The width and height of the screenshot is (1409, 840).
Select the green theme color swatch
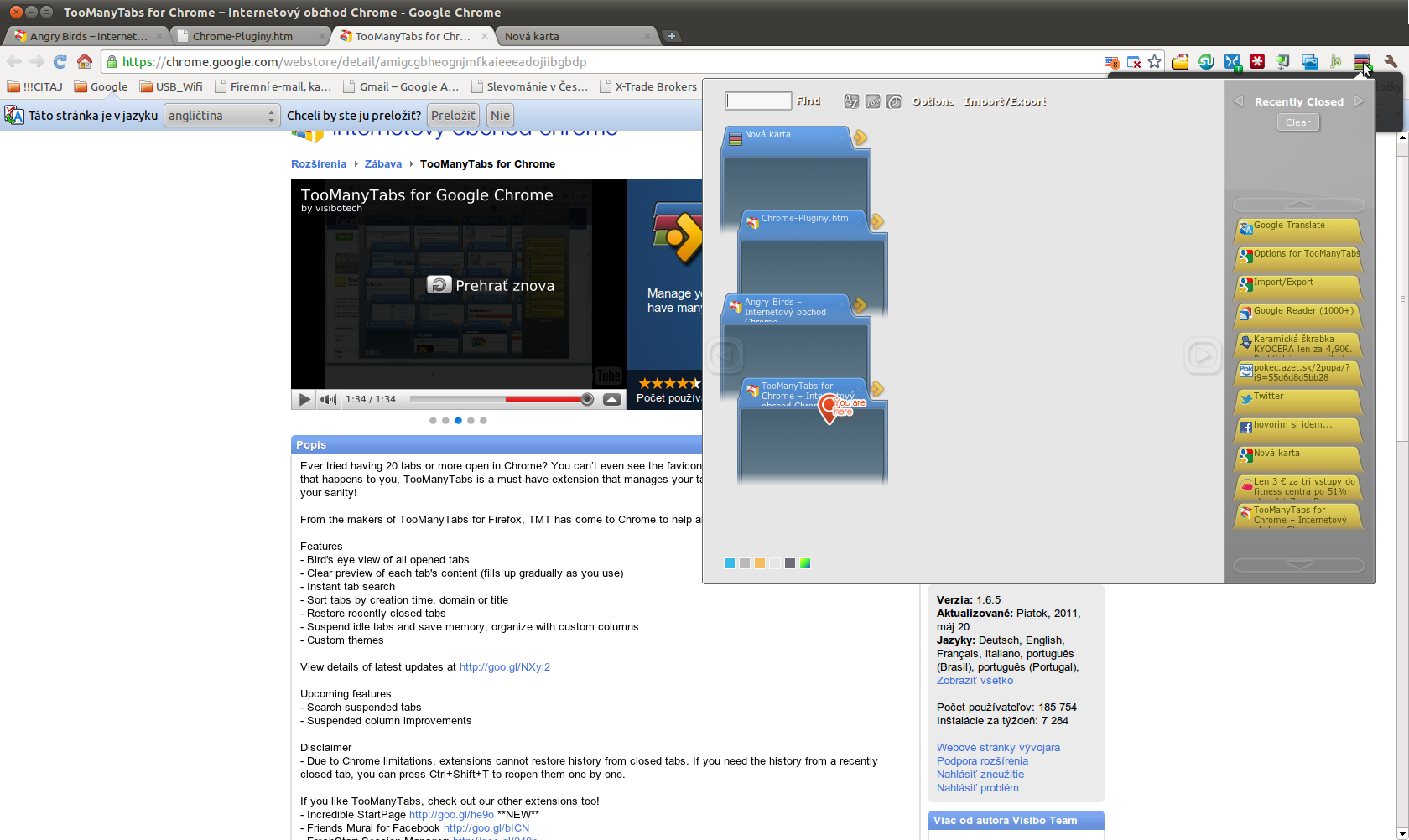pos(805,563)
